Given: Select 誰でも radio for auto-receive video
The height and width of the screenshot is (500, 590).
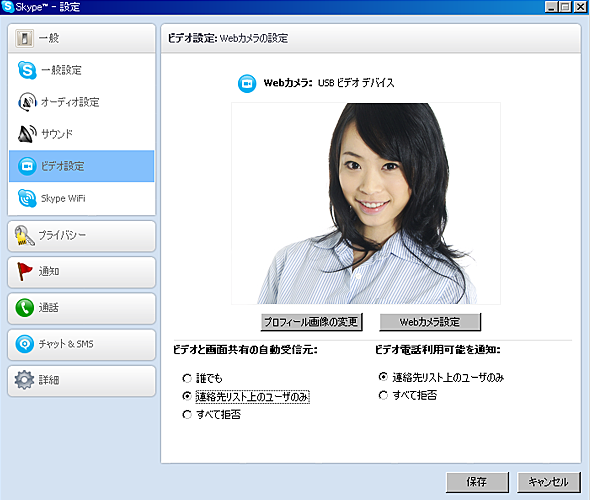Looking at the screenshot, I should (x=187, y=378).
